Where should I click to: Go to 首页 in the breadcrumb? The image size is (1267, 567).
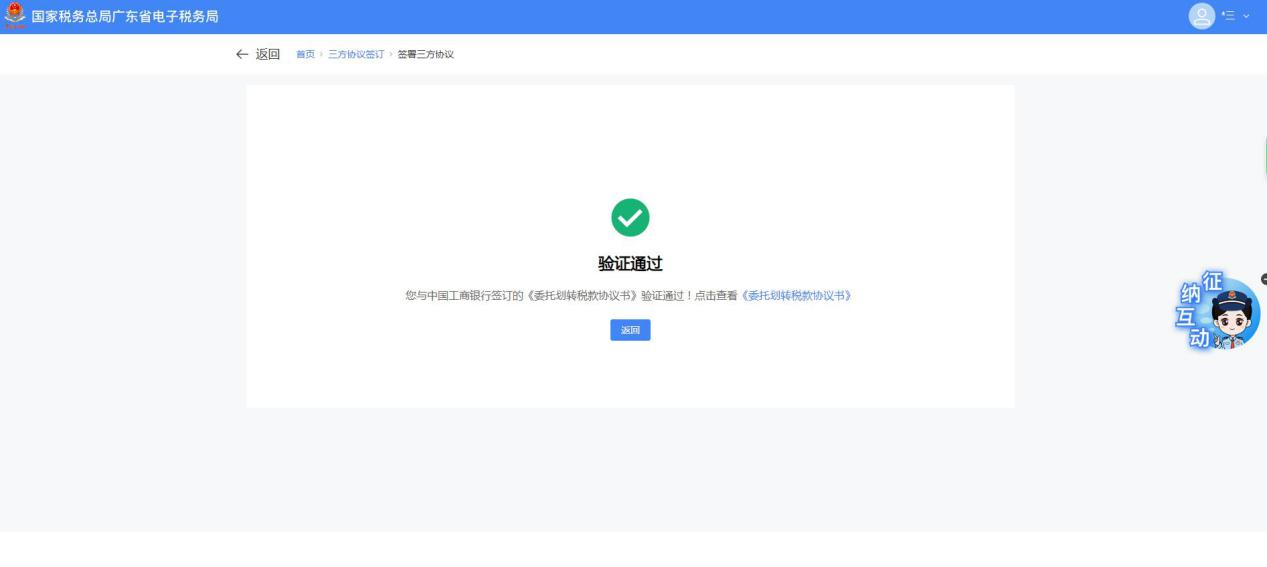pos(304,54)
